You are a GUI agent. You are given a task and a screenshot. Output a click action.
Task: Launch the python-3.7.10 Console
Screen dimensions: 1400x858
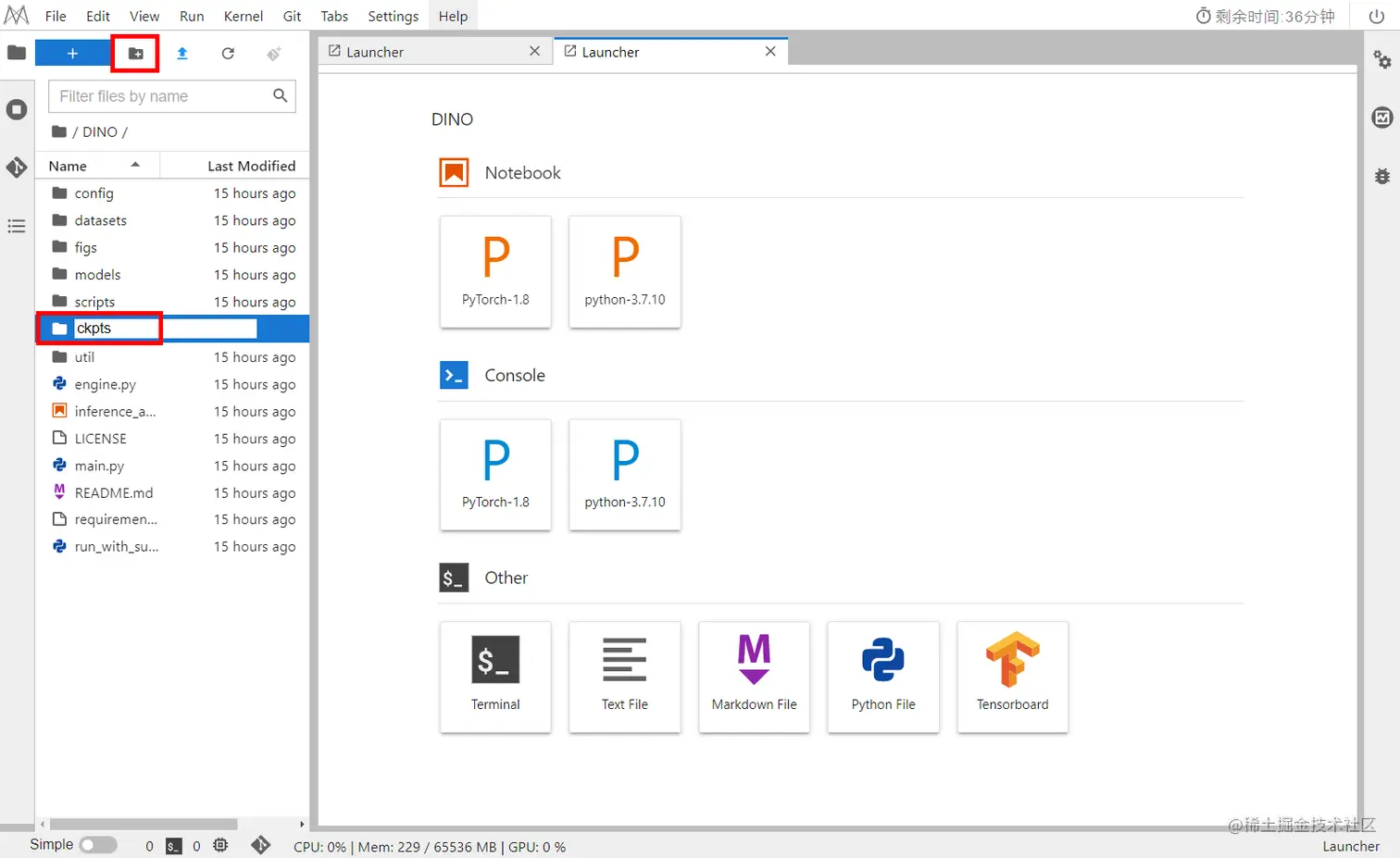pos(625,474)
